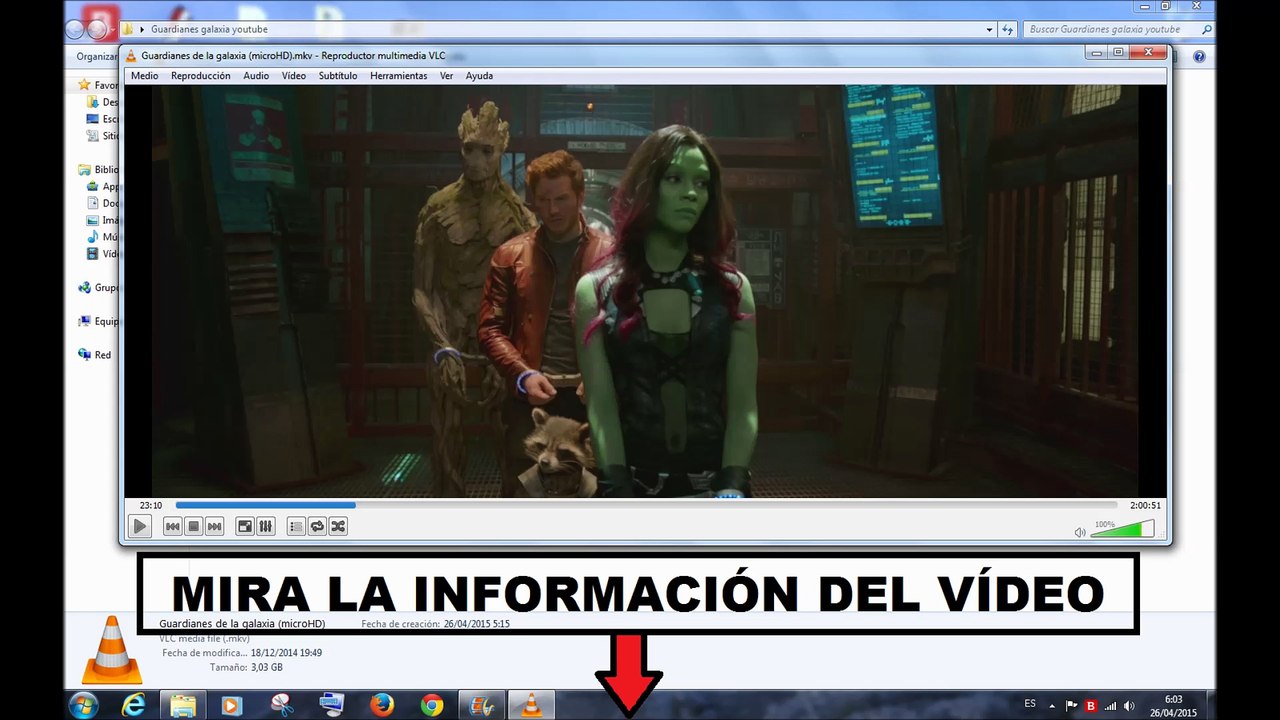Select Grupo en el hogar in sidebar
Image resolution: width=1280 pixels, height=720 pixels.
pyautogui.click(x=98, y=288)
